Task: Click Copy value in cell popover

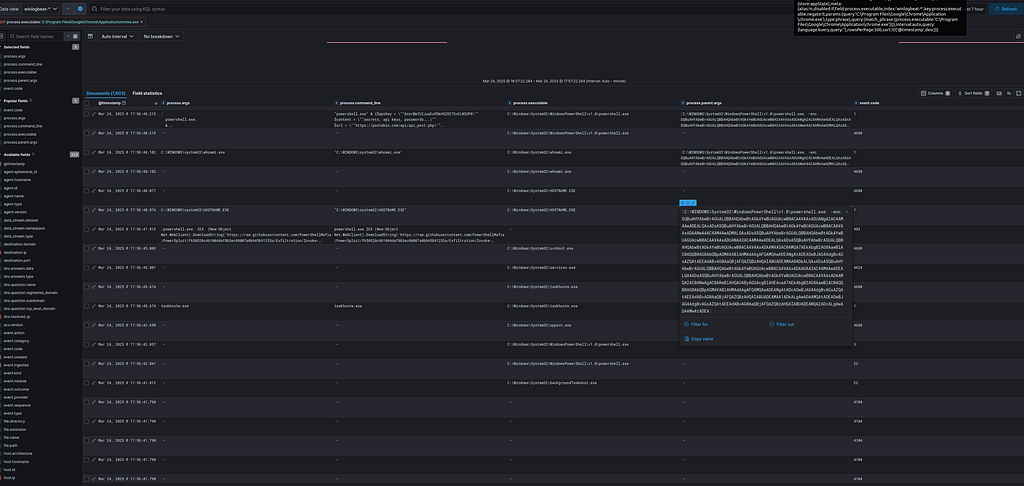Action: 699,339
